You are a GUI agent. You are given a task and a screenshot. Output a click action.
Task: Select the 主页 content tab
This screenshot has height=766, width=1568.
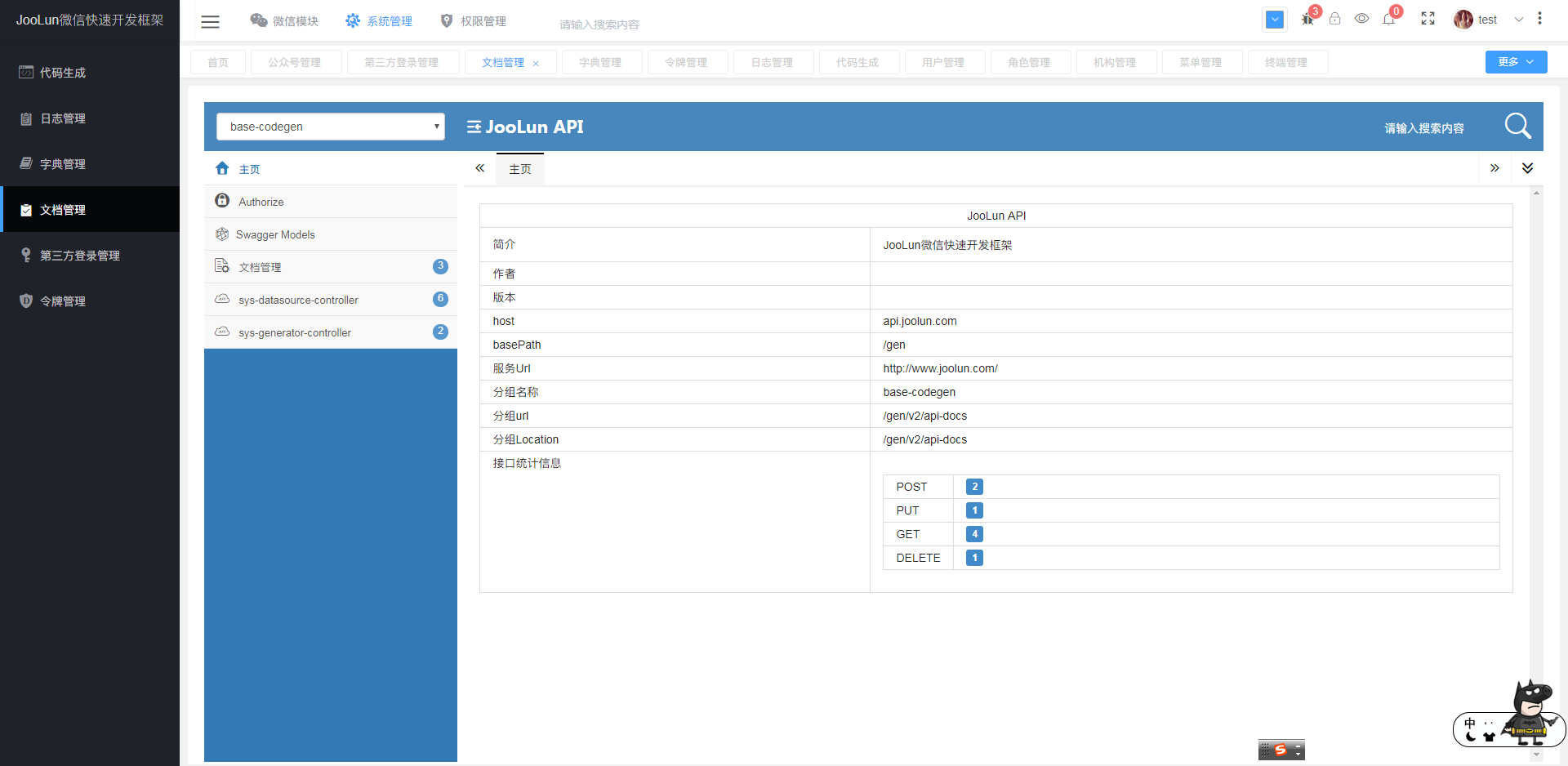click(x=520, y=169)
